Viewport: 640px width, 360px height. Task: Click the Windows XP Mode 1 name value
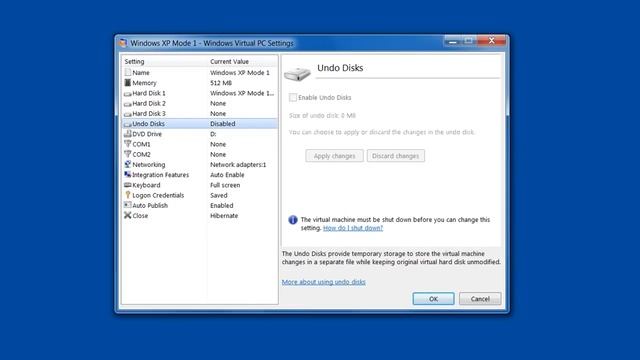[240, 73]
